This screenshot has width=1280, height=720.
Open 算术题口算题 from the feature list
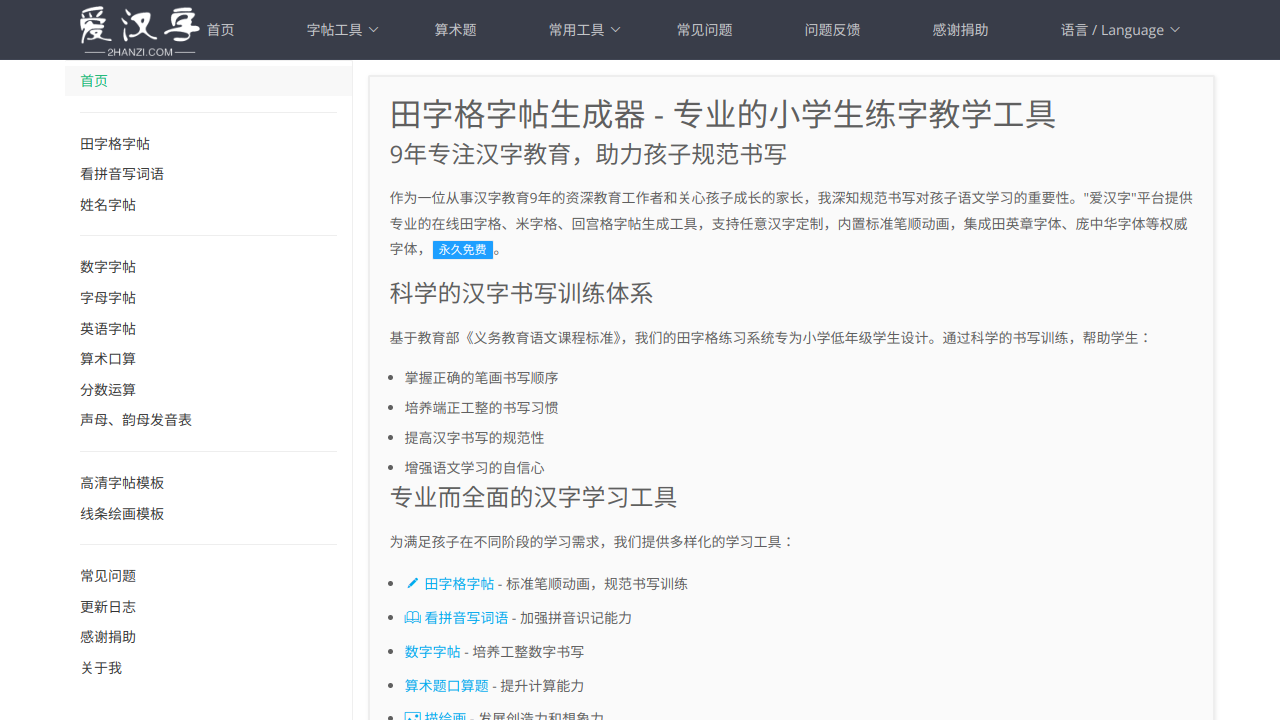446,686
